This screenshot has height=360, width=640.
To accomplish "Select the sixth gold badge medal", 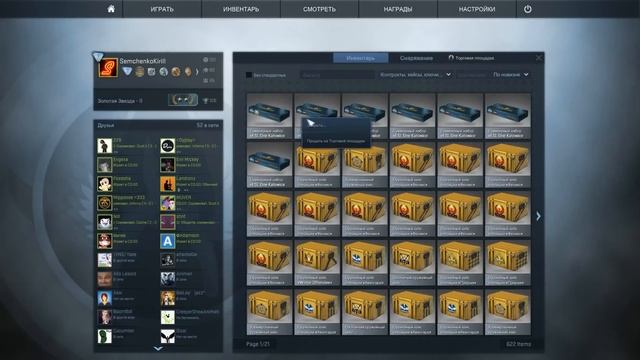I will click(187, 72).
